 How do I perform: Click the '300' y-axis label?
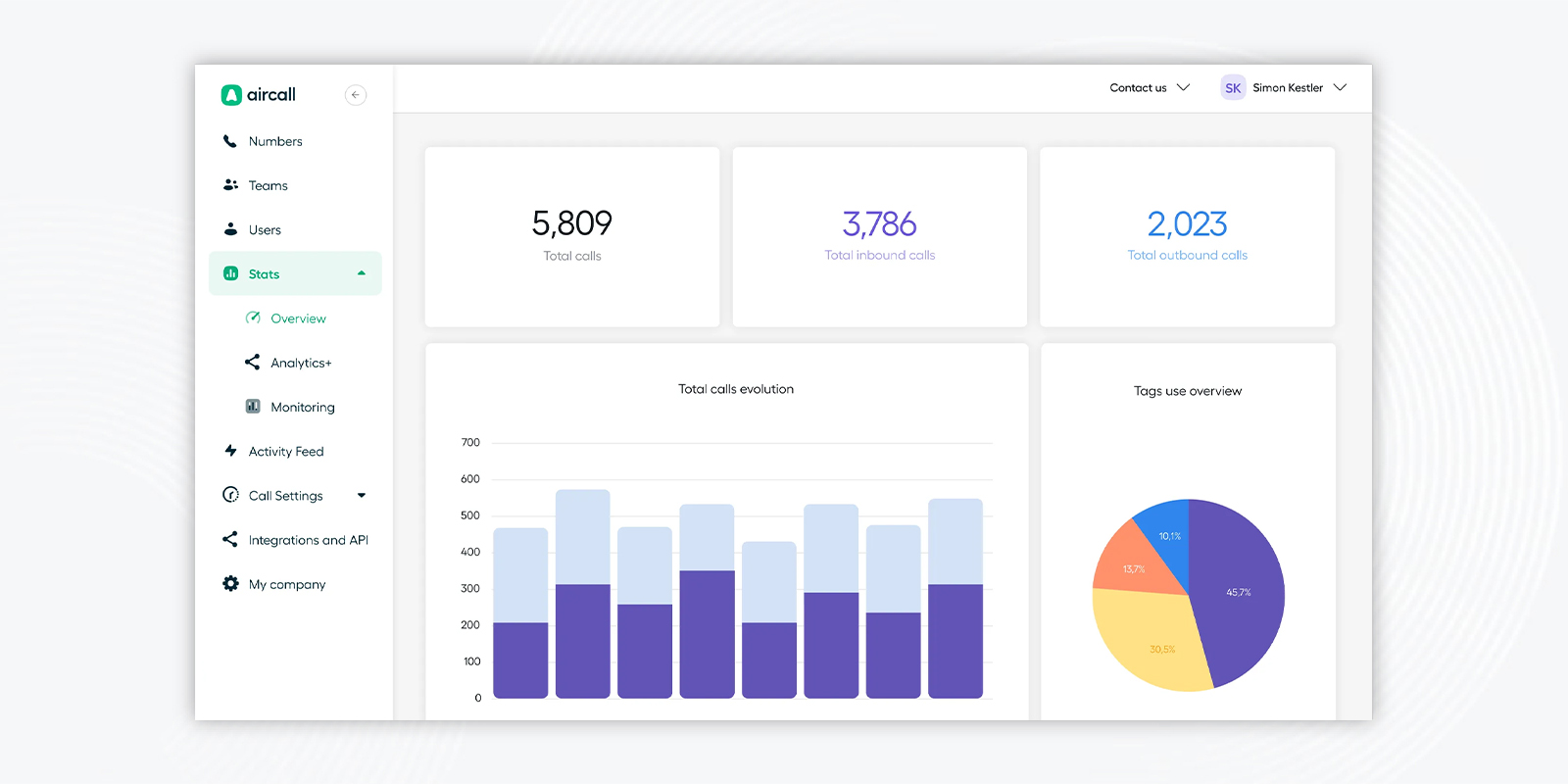(x=470, y=589)
